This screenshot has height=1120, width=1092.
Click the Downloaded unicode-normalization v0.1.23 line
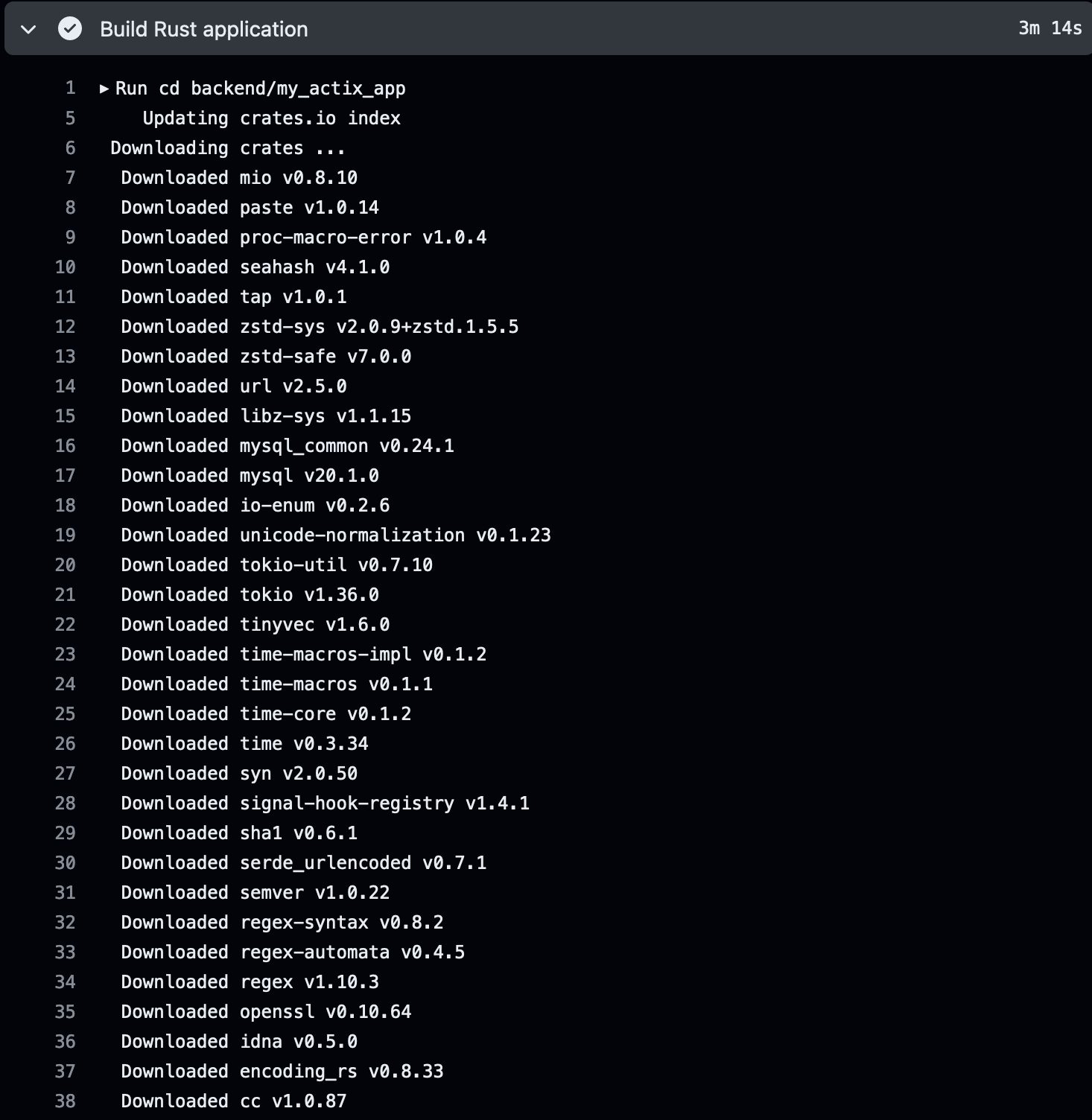(x=335, y=535)
